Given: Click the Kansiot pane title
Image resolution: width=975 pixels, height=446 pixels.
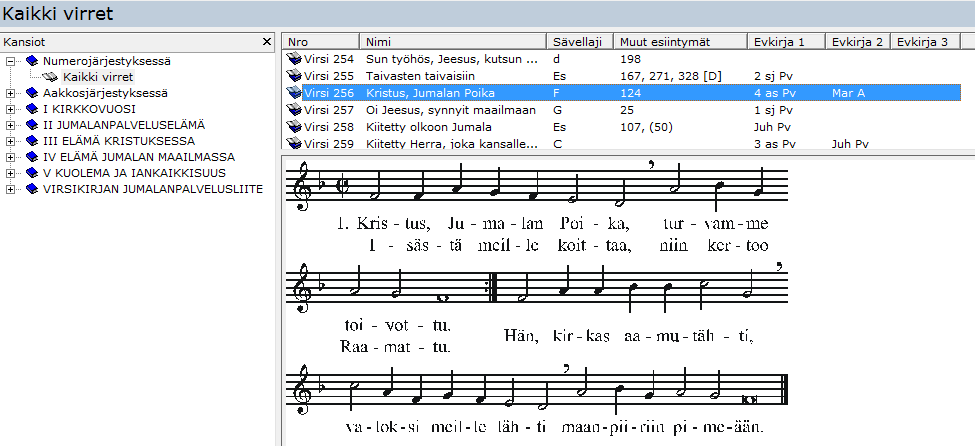Looking at the screenshot, I should pos(24,42).
